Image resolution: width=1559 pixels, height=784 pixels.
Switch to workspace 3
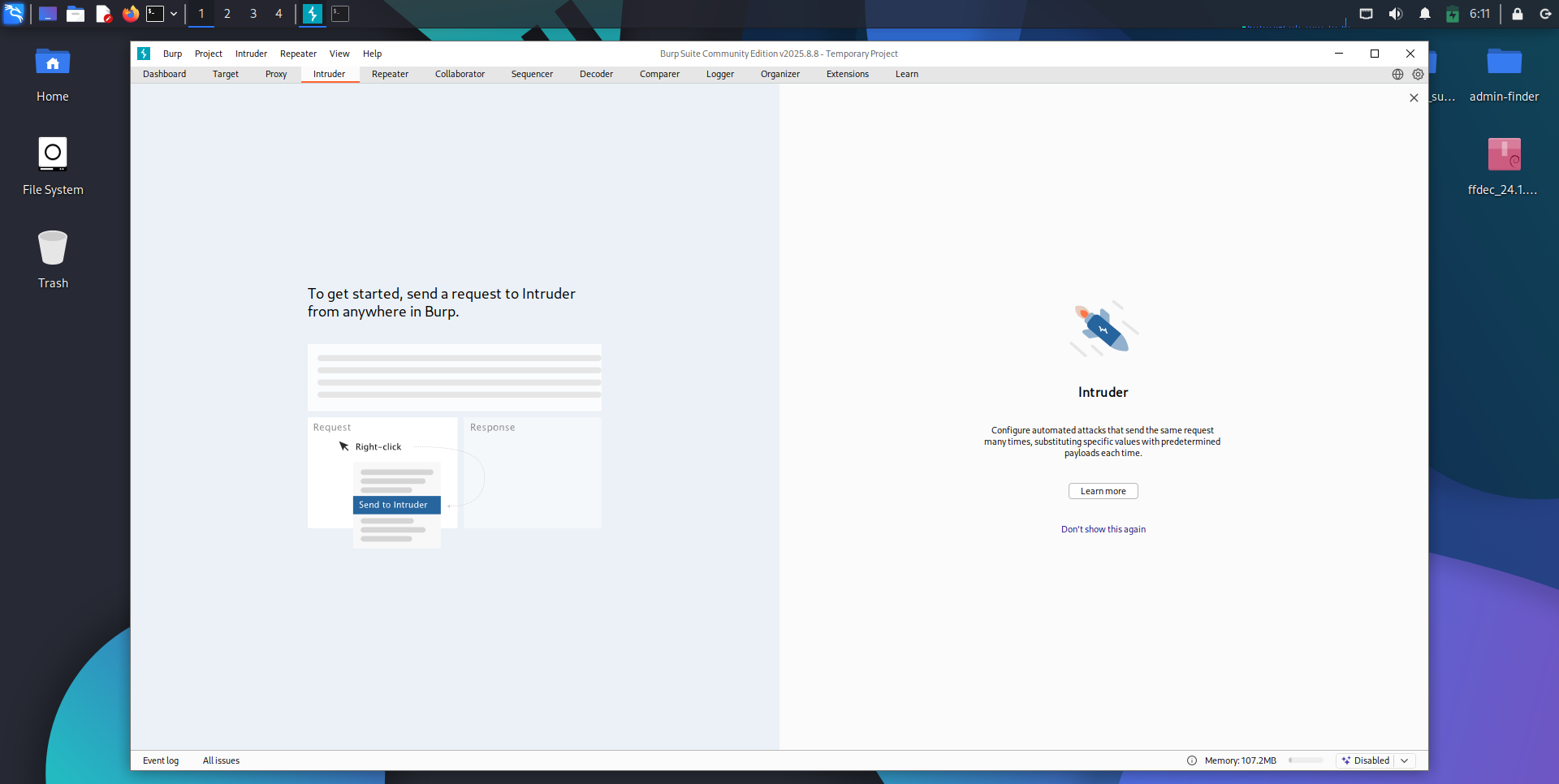(x=253, y=14)
